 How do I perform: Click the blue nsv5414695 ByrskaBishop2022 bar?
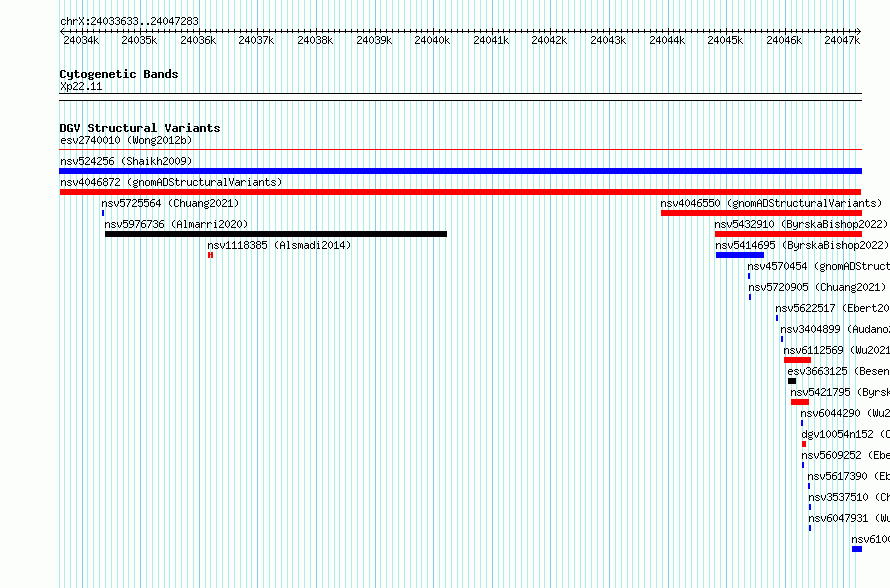coord(740,255)
